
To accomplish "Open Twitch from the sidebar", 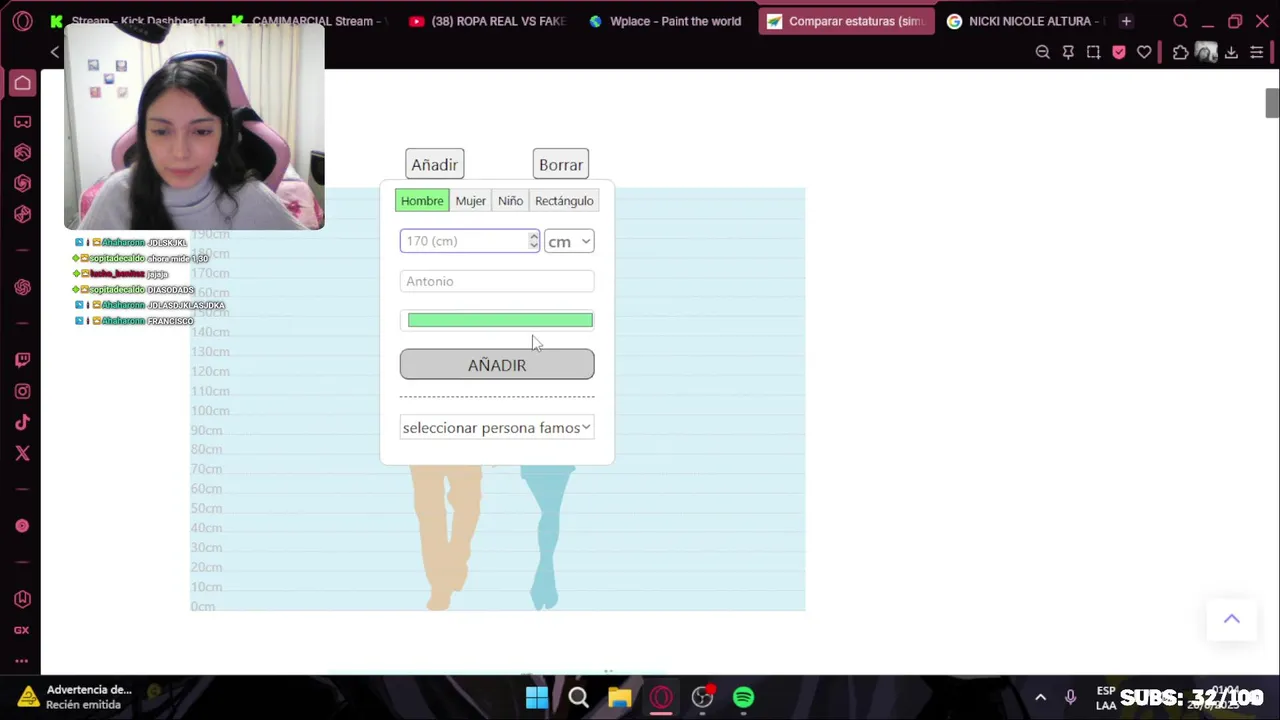I will [22, 360].
